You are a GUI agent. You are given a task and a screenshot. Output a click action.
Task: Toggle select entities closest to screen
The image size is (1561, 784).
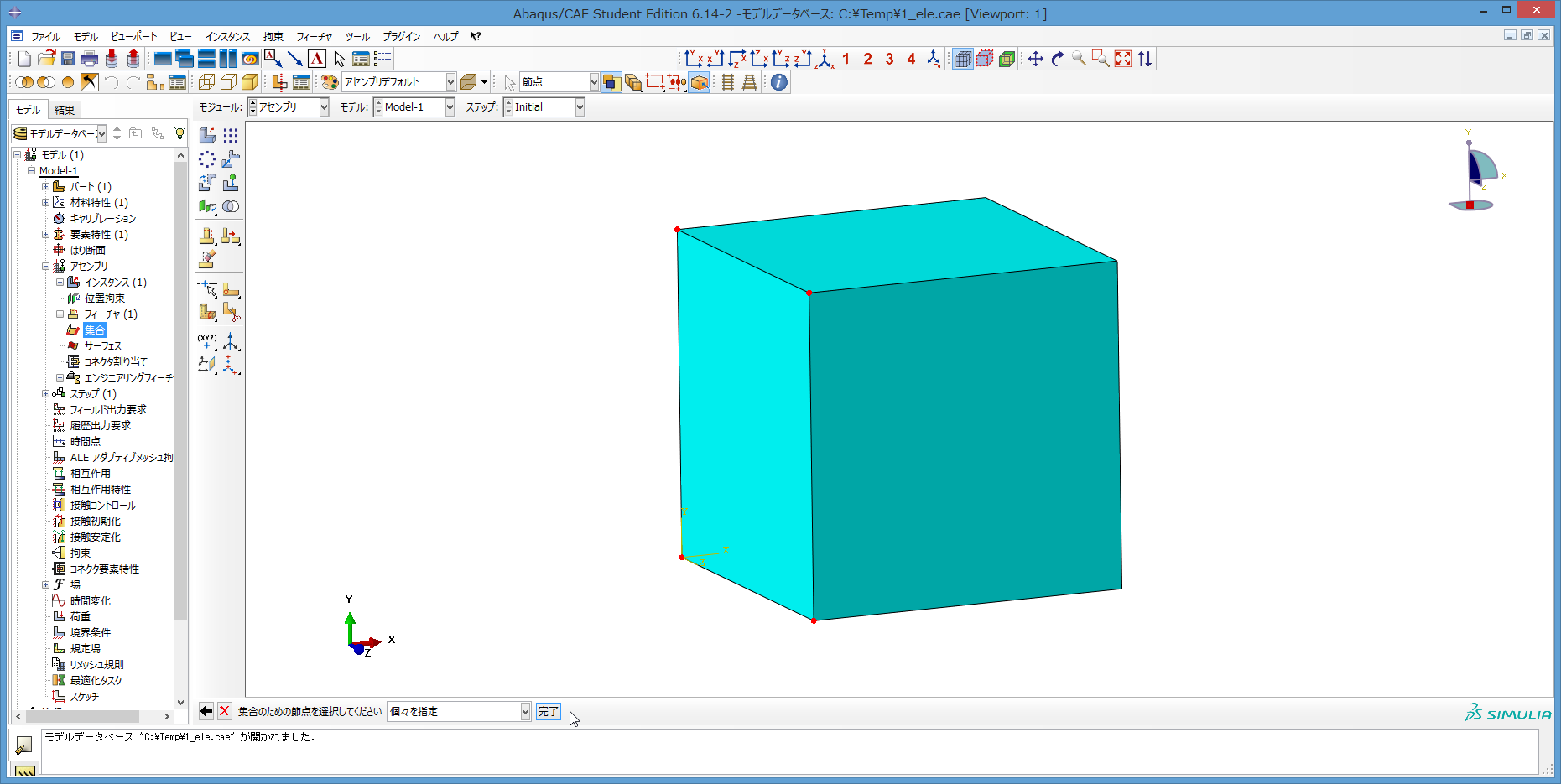coord(699,82)
